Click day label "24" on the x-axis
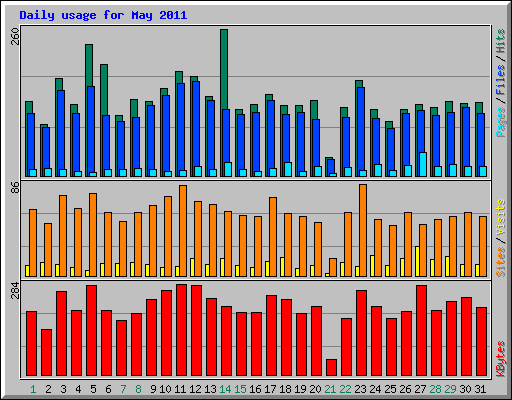The width and height of the screenshot is (512, 400). click(x=375, y=389)
